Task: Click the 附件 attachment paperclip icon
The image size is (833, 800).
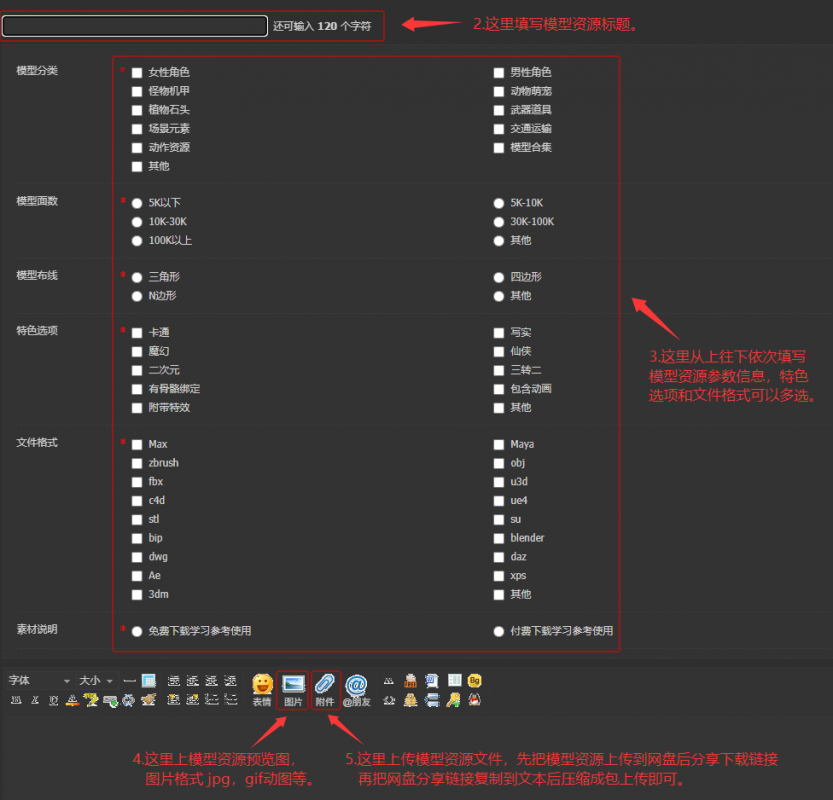Action: [325, 690]
